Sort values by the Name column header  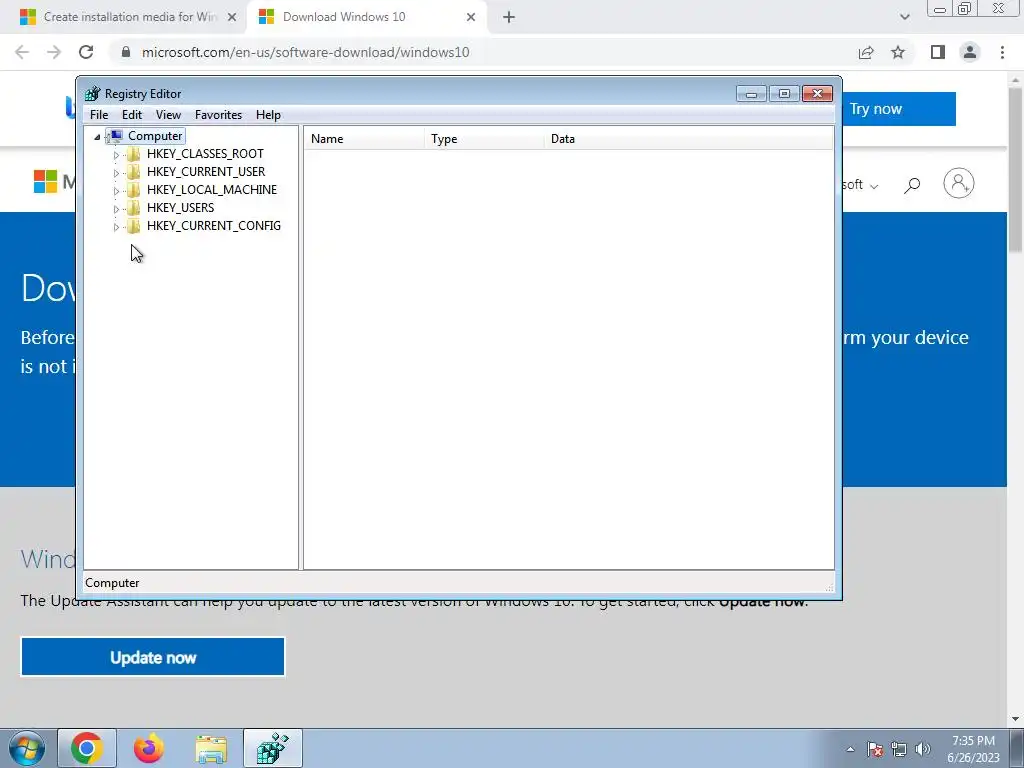click(364, 139)
